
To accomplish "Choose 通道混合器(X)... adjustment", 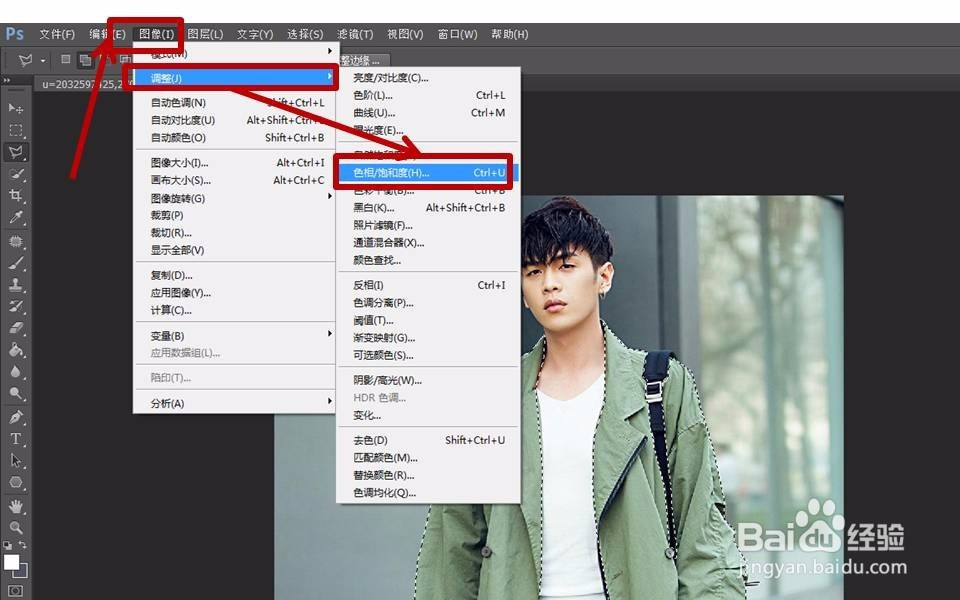I will coord(428,243).
